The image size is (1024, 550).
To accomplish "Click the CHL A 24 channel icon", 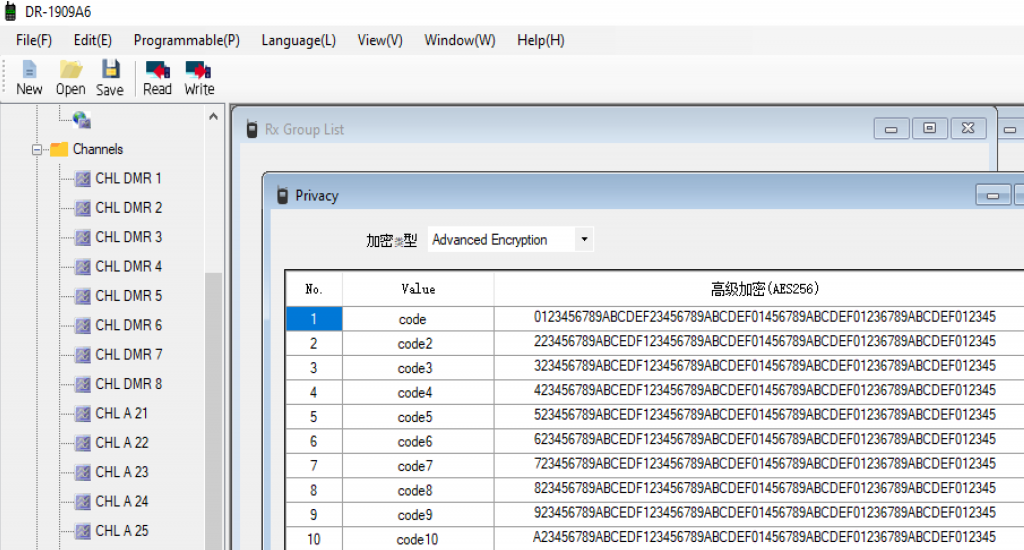I will tap(83, 502).
